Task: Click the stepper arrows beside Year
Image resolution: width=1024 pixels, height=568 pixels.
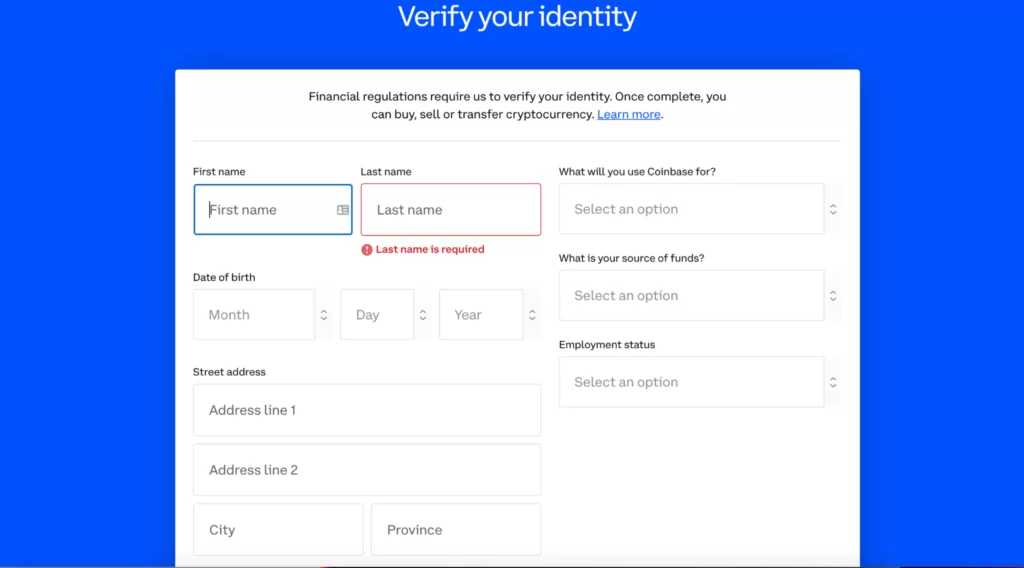Action: coord(532,315)
